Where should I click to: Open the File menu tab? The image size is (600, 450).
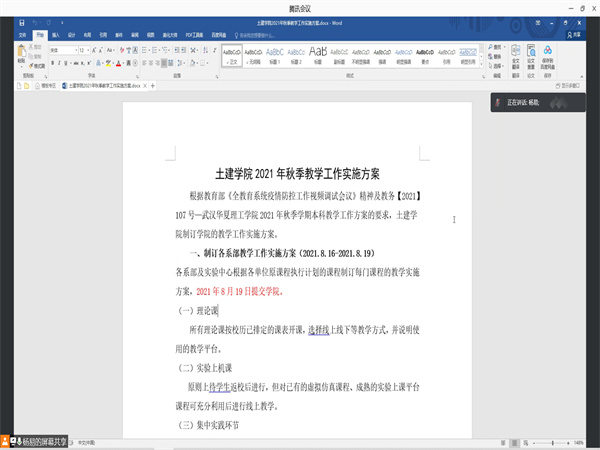(x=21, y=34)
